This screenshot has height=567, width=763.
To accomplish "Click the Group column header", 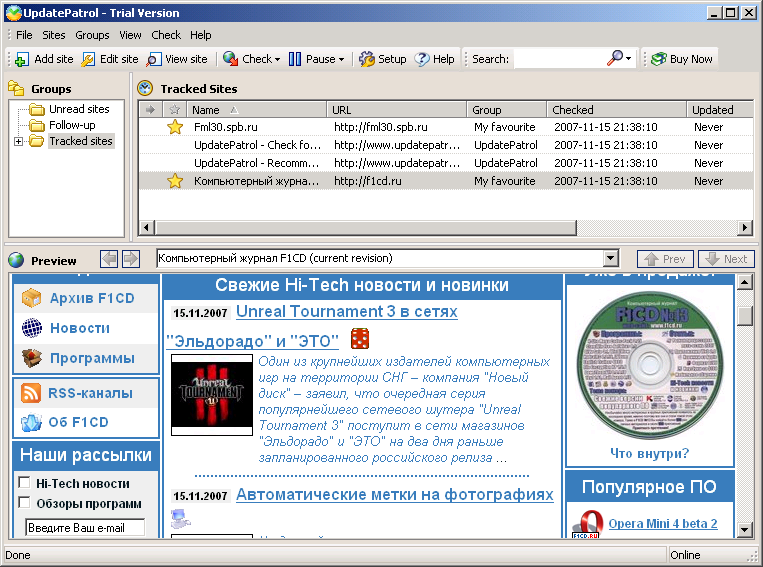I will 507,110.
